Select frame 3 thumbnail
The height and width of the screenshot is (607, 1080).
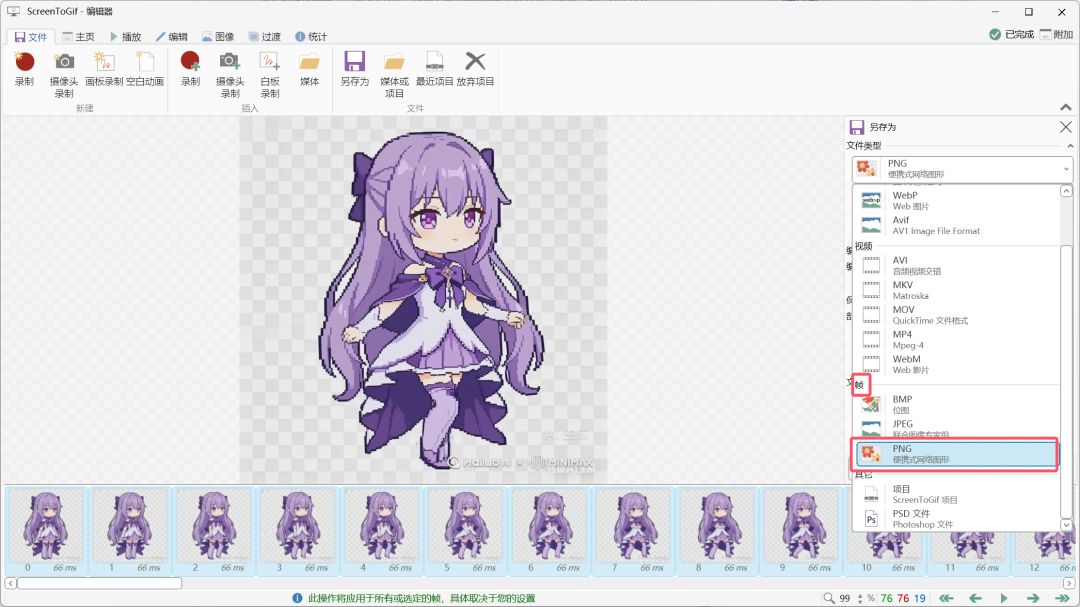pos(298,531)
